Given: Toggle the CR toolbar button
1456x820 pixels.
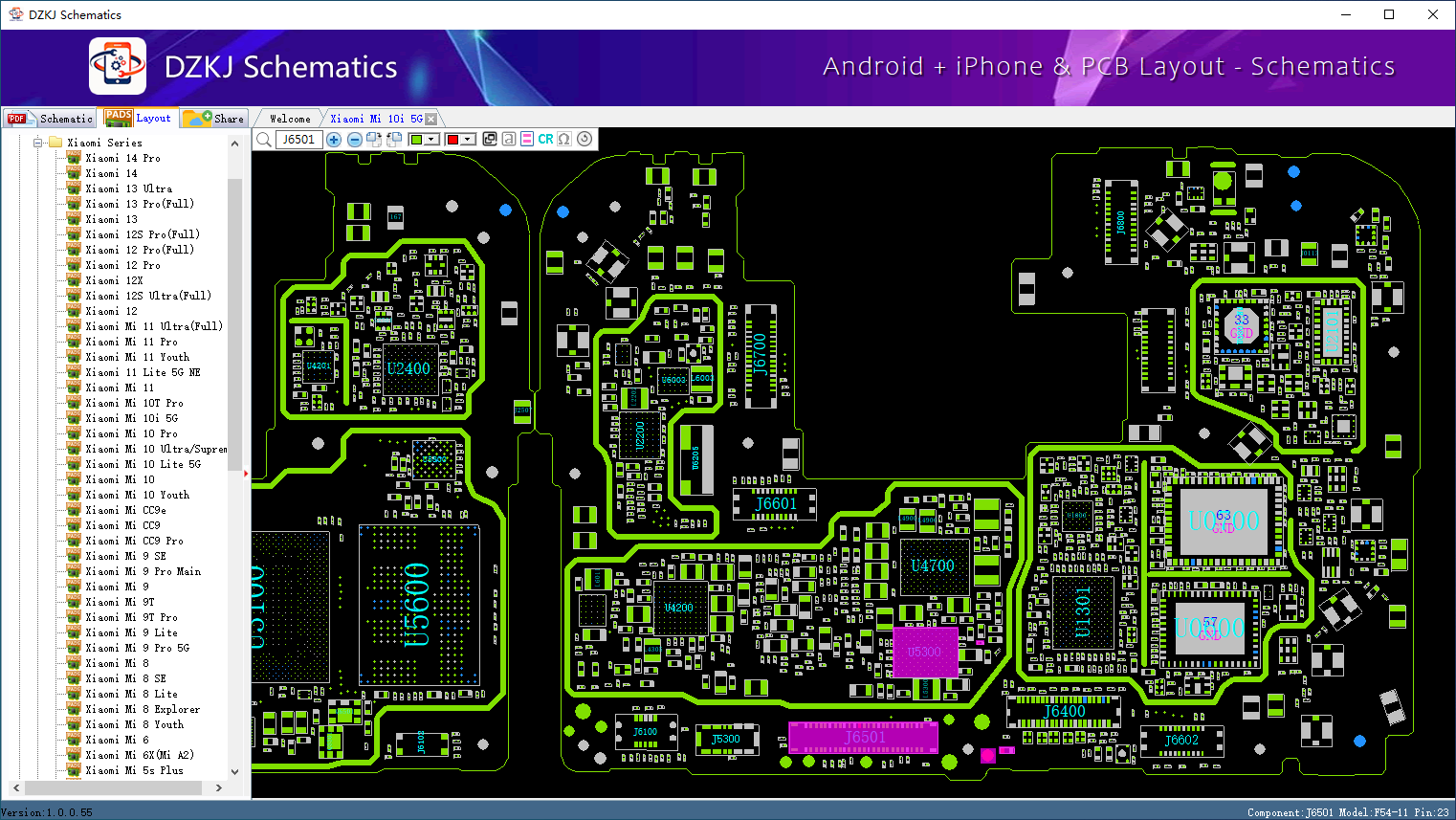Looking at the screenshot, I should 545,139.
